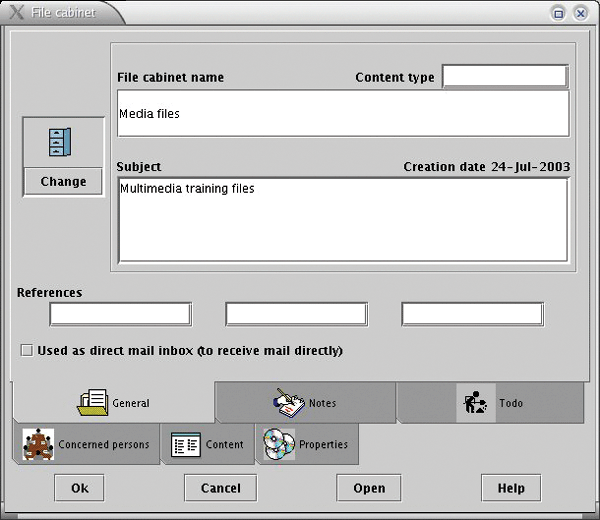Click the pen and notepad Notes icon
The height and width of the screenshot is (520, 600).
click(289, 402)
